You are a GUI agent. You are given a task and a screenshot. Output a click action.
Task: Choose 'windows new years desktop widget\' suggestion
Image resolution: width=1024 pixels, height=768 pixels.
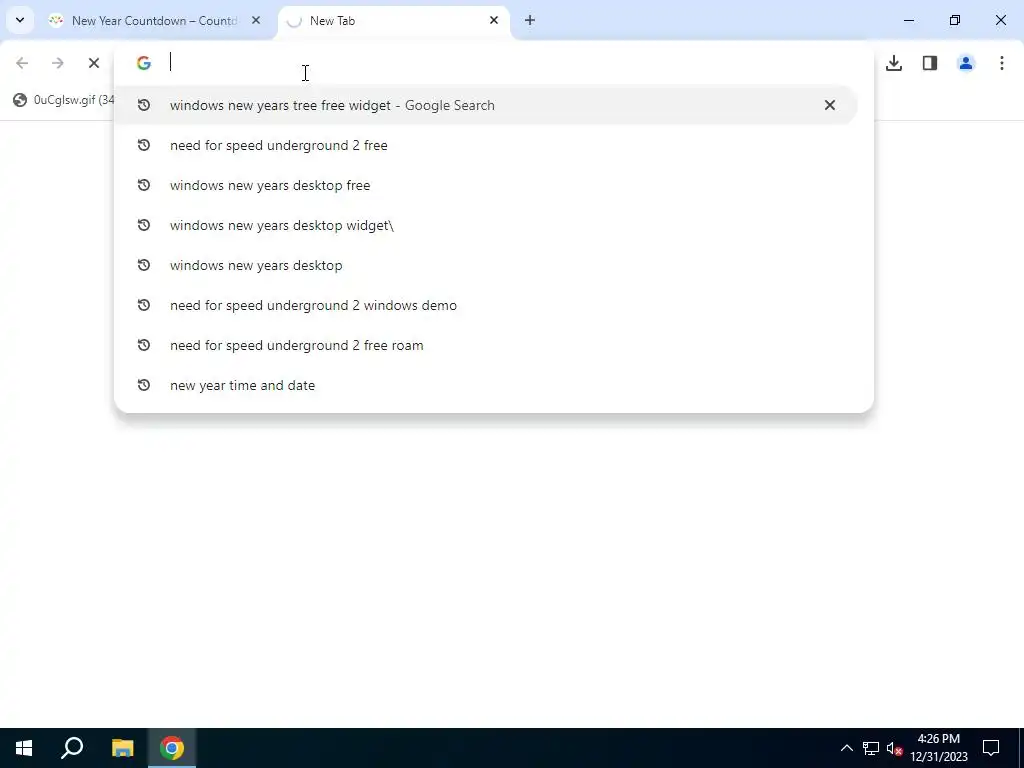(x=485, y=225)
